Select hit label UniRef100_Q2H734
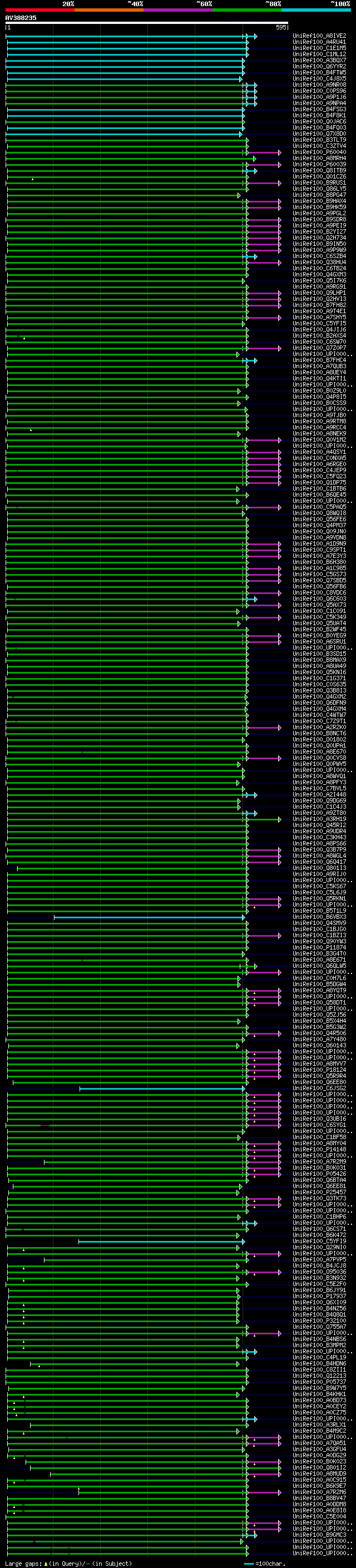Screen dimensions: 356x1568 point(319,238)
